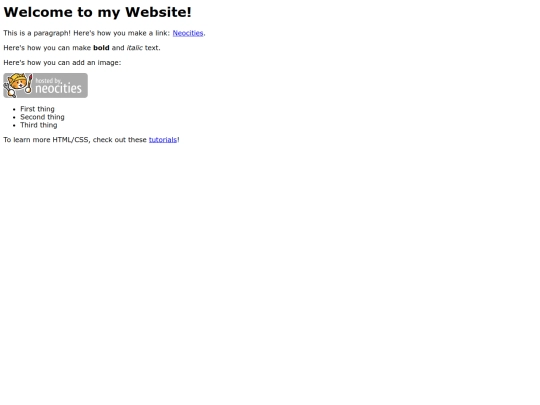Click the text "Here's how you can add an image:"
540x405 pixels.
coord(62,63)
